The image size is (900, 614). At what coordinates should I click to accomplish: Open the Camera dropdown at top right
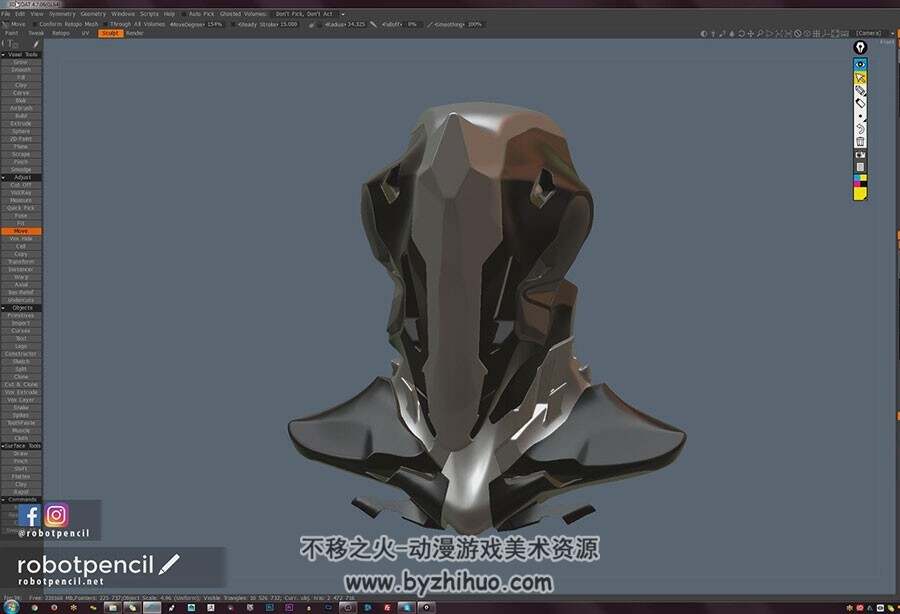coord(874,33)
